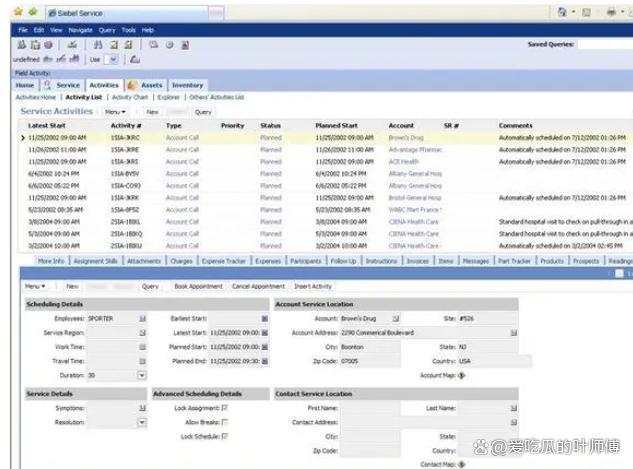Screen dimensions: 633x469
Task: Sort by the Planned Start column header
Action: [336, 126]
